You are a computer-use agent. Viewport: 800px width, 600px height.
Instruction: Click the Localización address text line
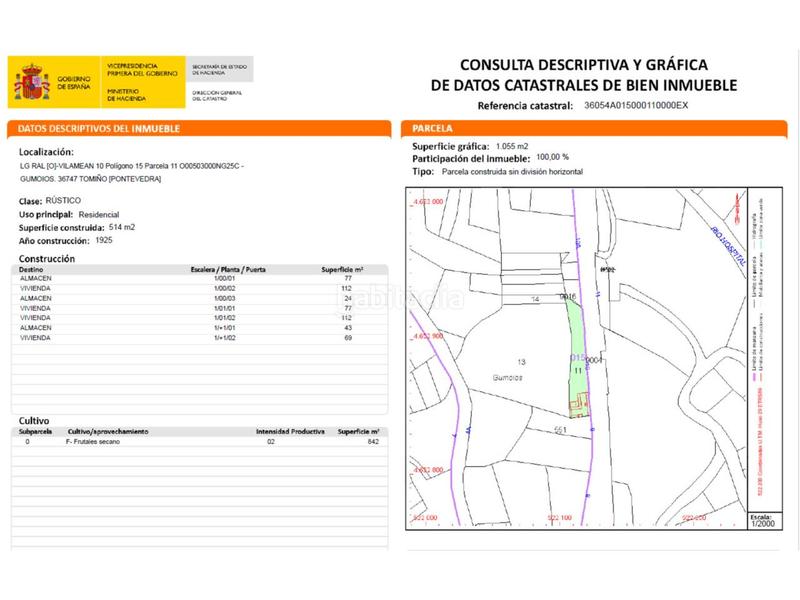[132, 166]
